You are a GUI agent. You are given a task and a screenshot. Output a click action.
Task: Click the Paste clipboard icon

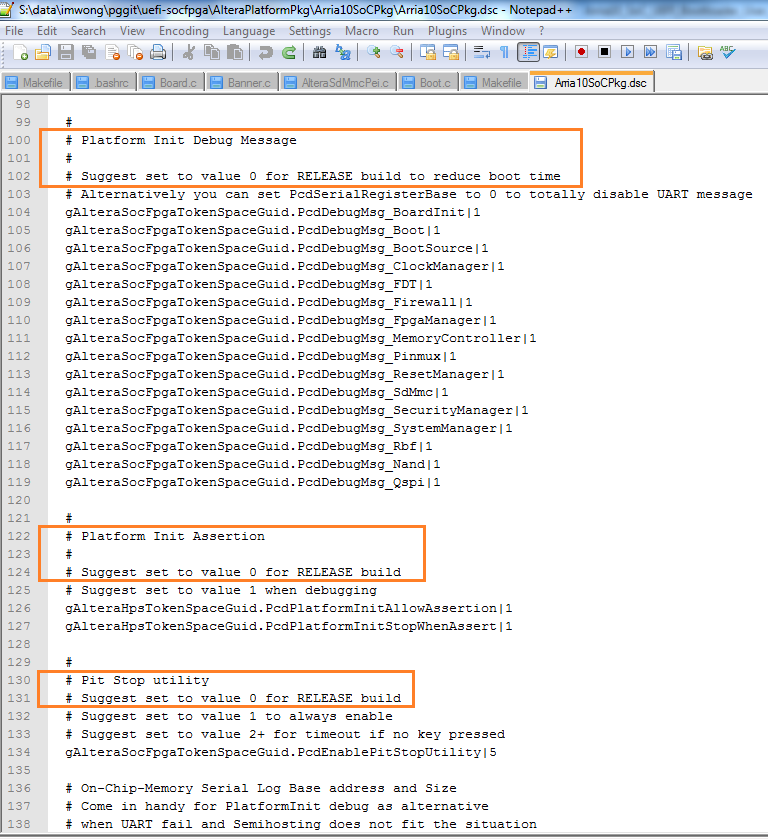[x=235, y=52]
